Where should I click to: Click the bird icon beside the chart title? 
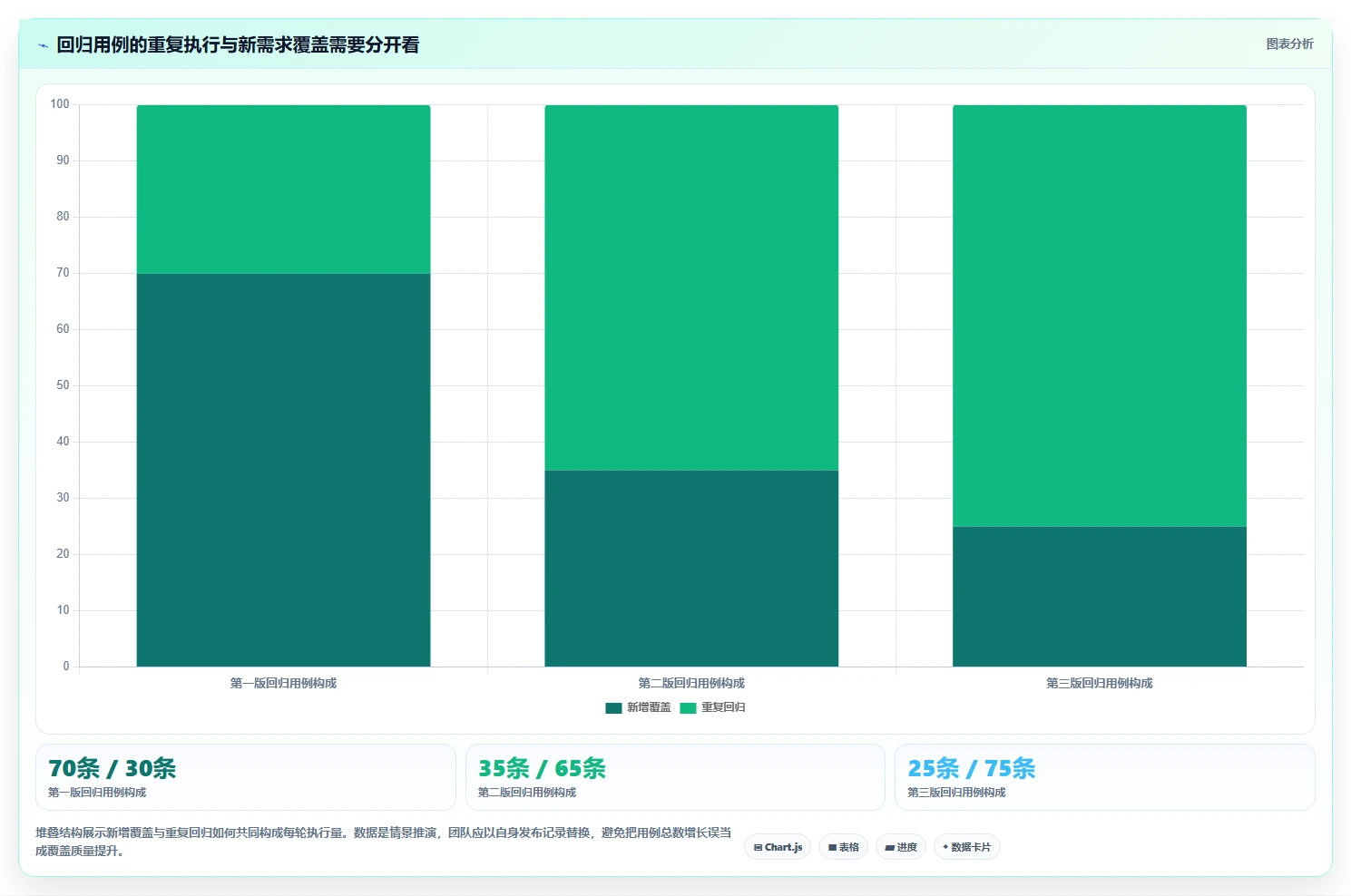(x=43, y=45)
